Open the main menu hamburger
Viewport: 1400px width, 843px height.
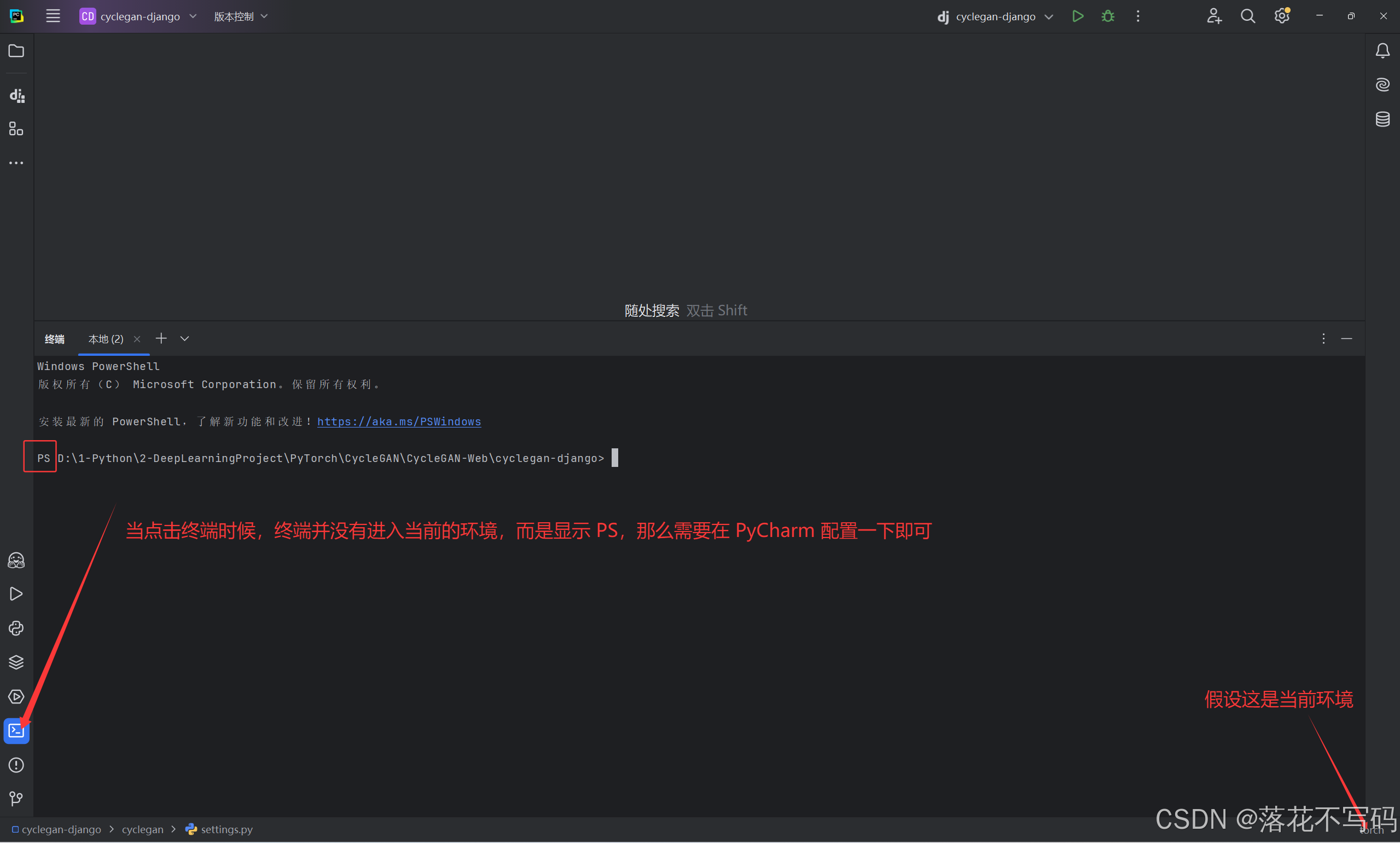coord(53,16)
